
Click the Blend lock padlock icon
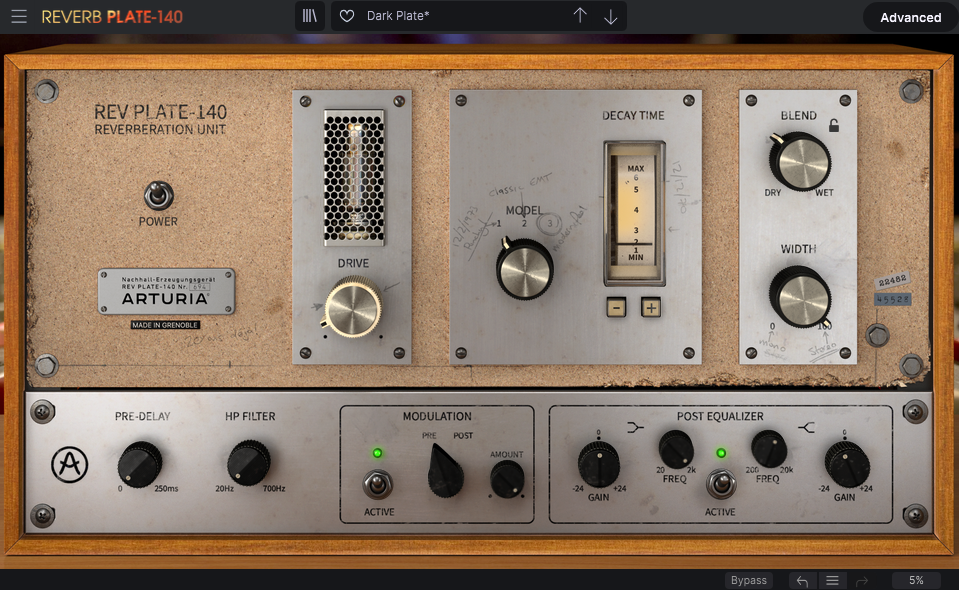coord(834,126)
